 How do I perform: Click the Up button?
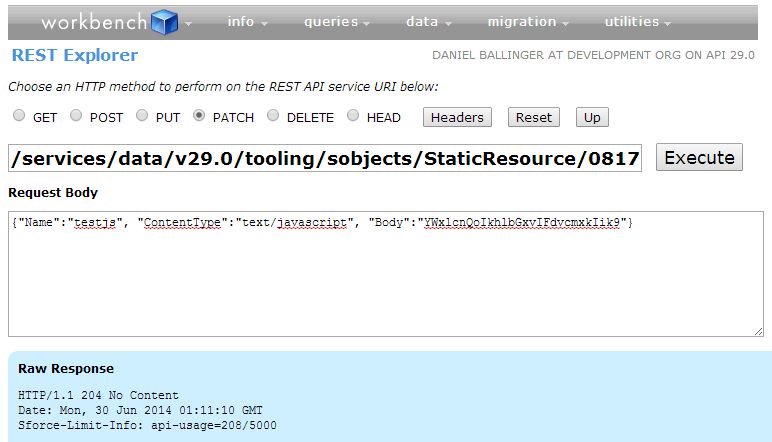(592, 117)
